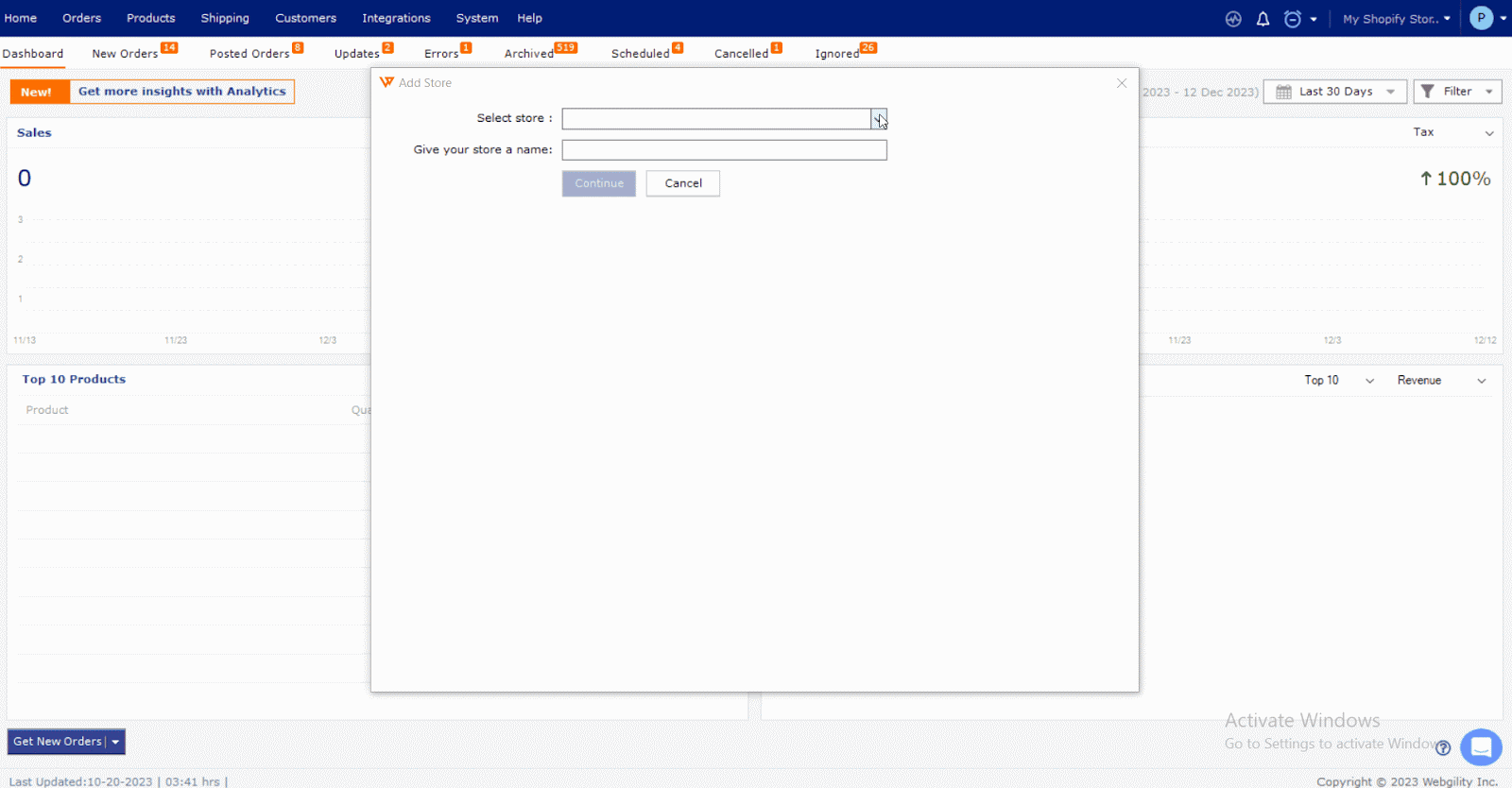Open the Integrations menu
Viewport: 1512px width, 788px height.
pyautogui.click(x=396, y=18)
